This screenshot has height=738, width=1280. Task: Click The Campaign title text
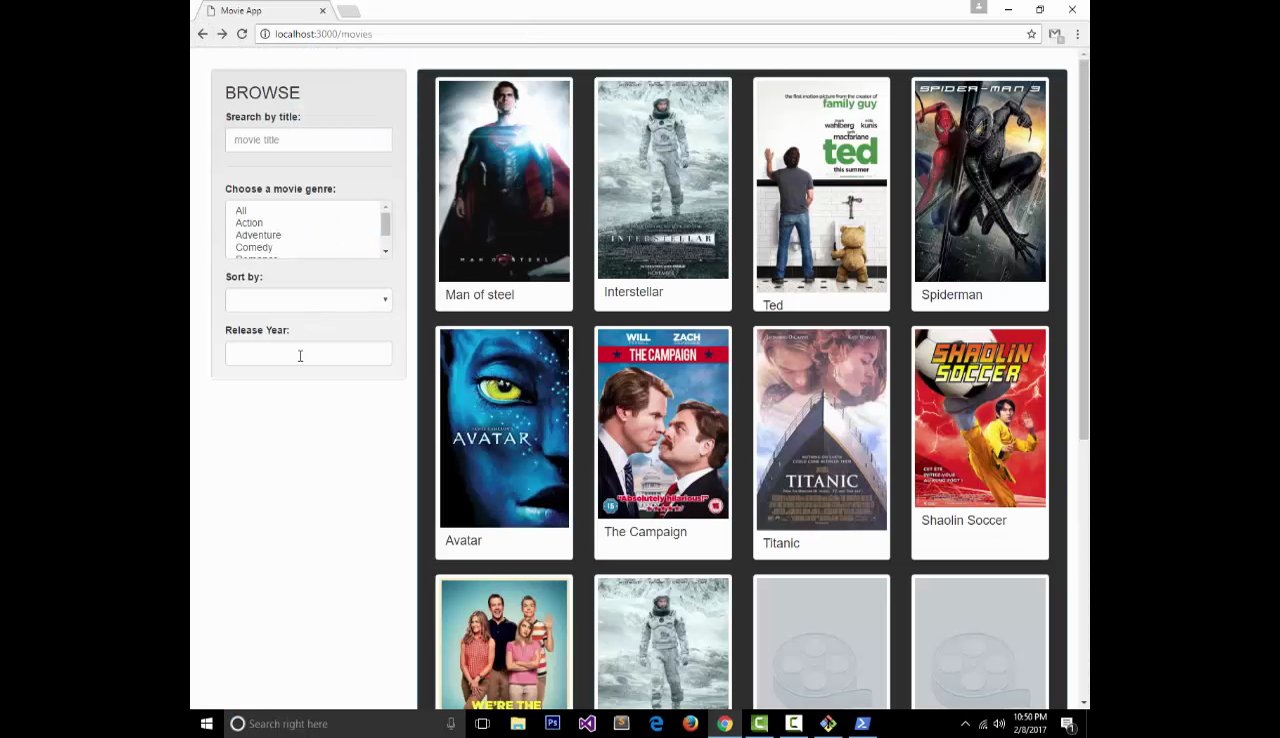pos(645,532)
